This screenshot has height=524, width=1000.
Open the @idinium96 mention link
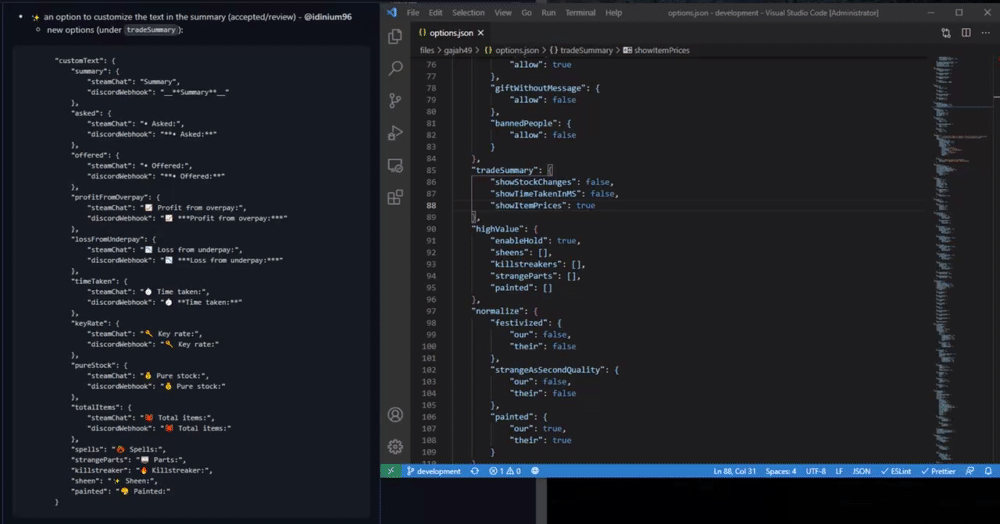(x=328, y=17)
